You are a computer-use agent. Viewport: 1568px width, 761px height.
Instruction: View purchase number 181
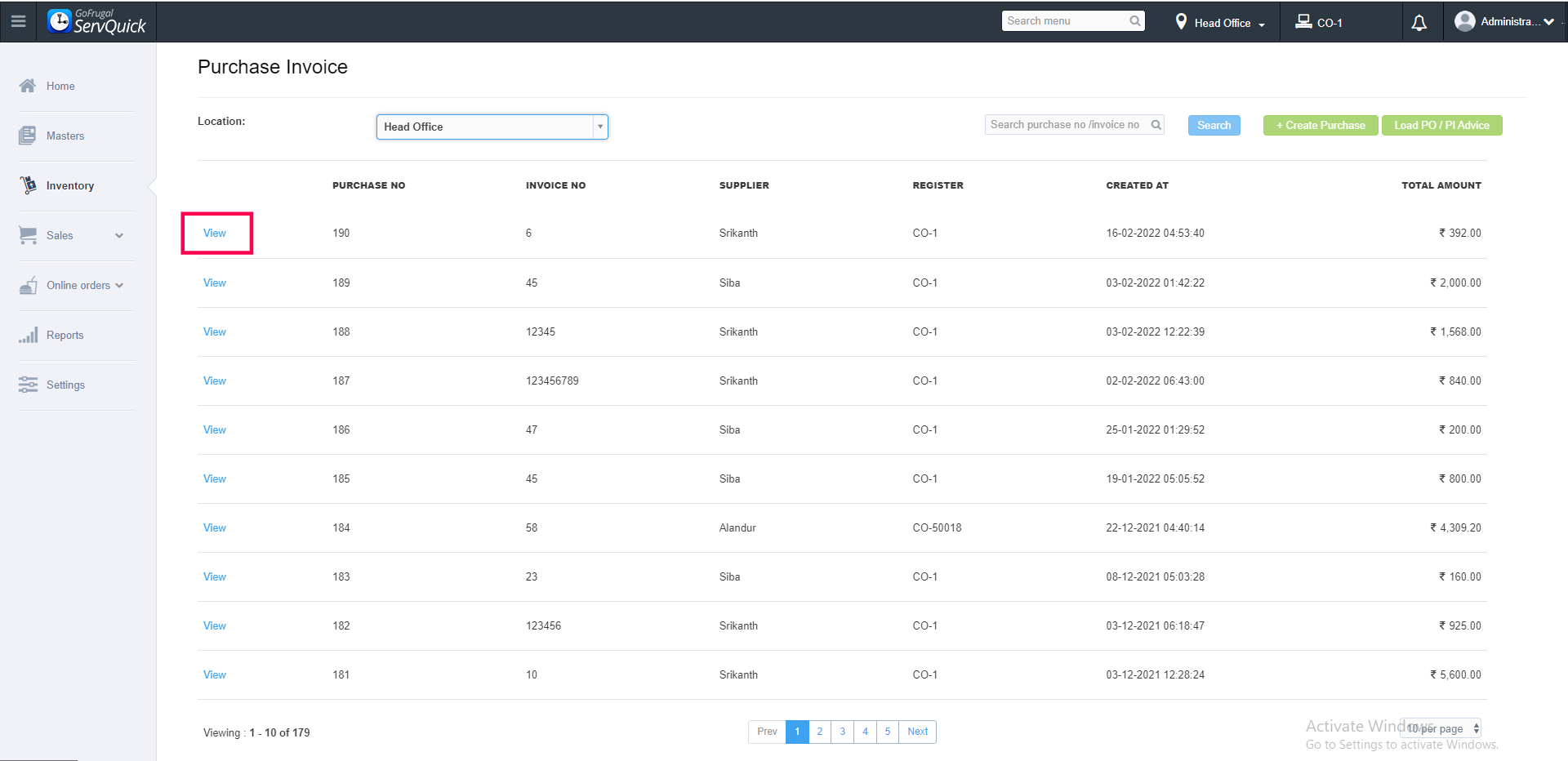pos(215,674)
